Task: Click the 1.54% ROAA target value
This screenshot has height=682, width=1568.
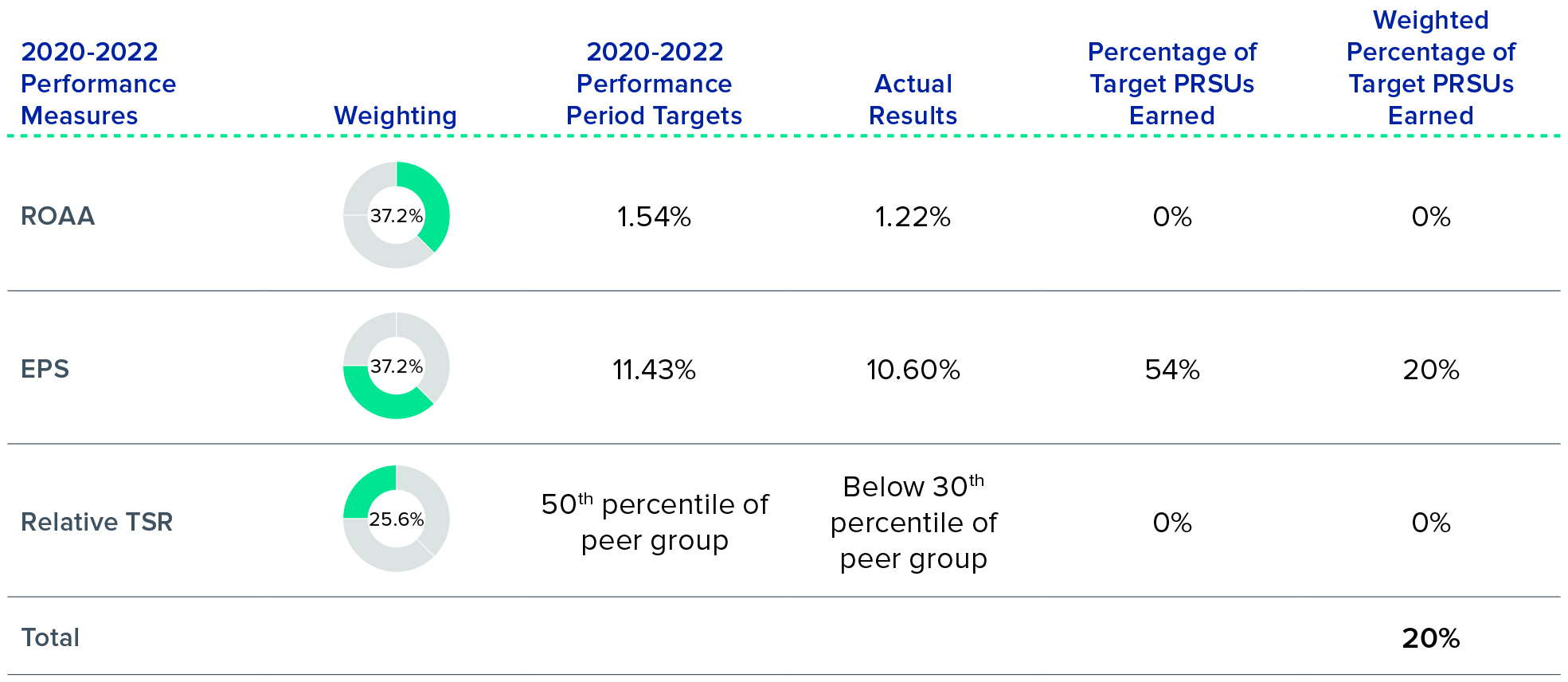Action: point(654,217)
